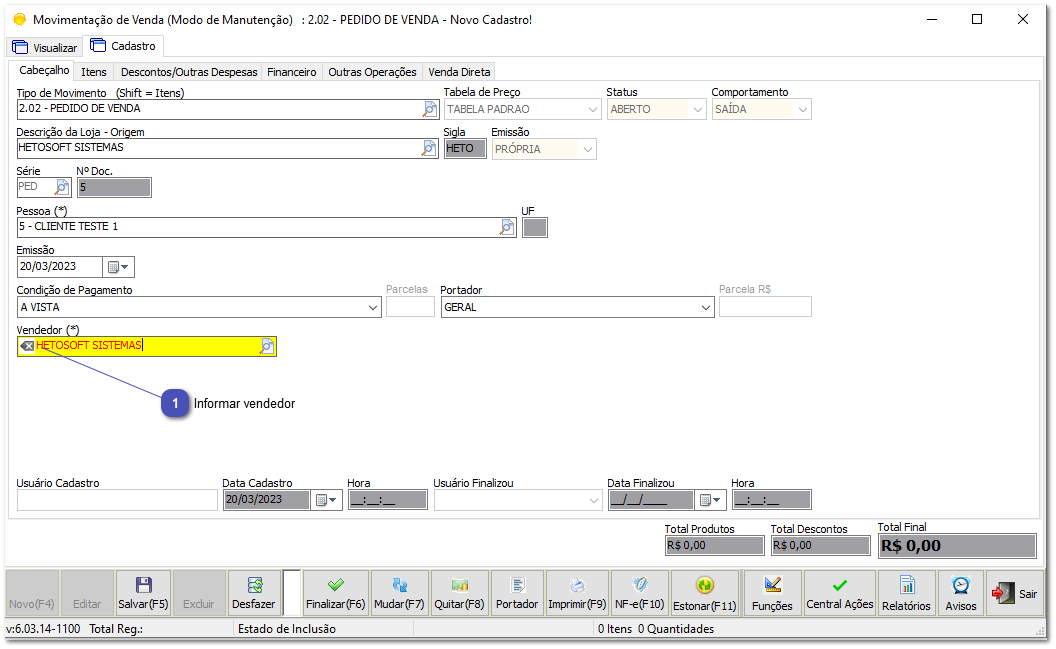The image size is (1056, 649).
Task: Click Finalizar (F6) green checkmark button
Action: (335, 593)
